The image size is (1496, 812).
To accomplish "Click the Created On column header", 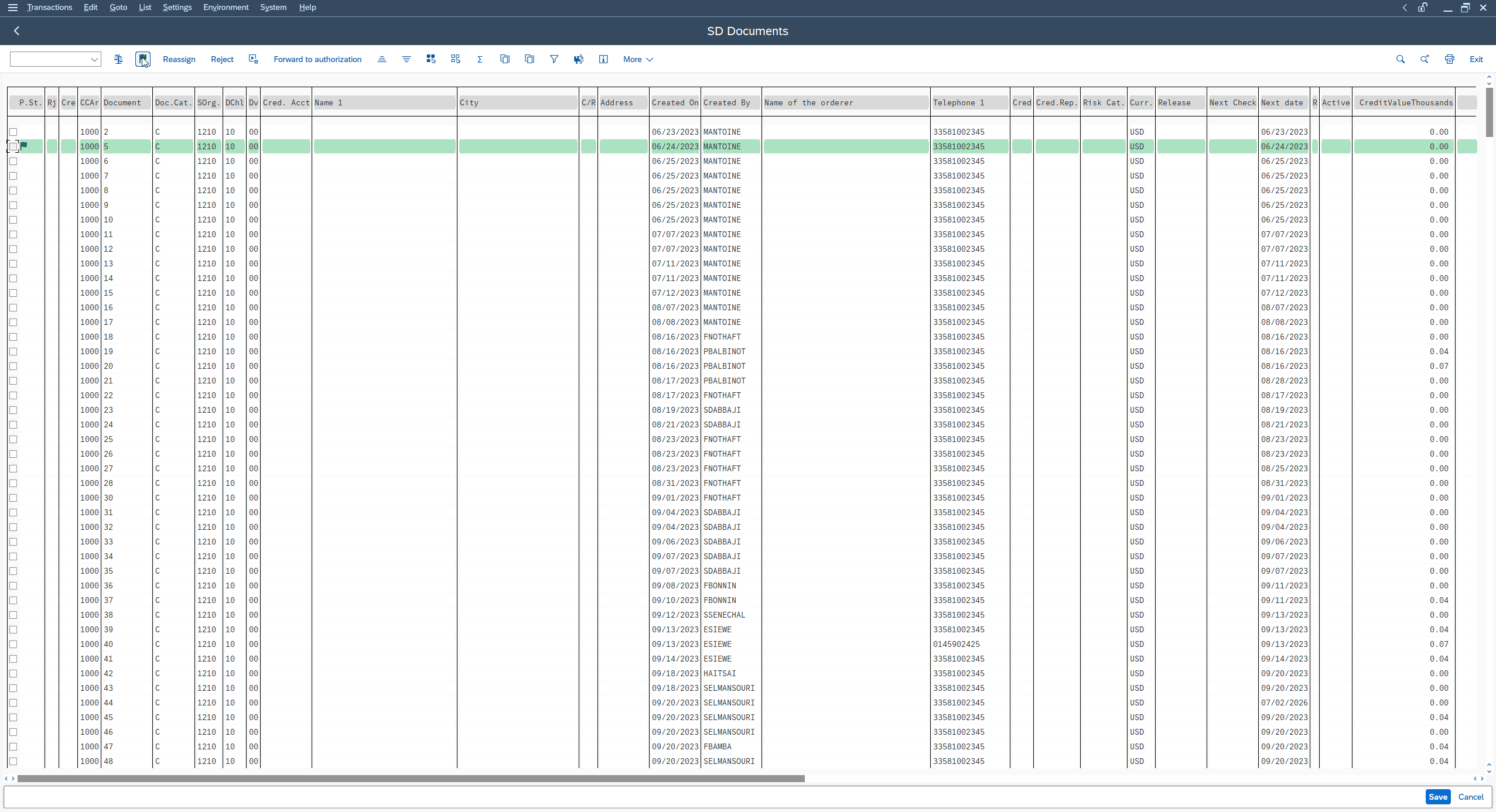I will click(x=675, y=102).
